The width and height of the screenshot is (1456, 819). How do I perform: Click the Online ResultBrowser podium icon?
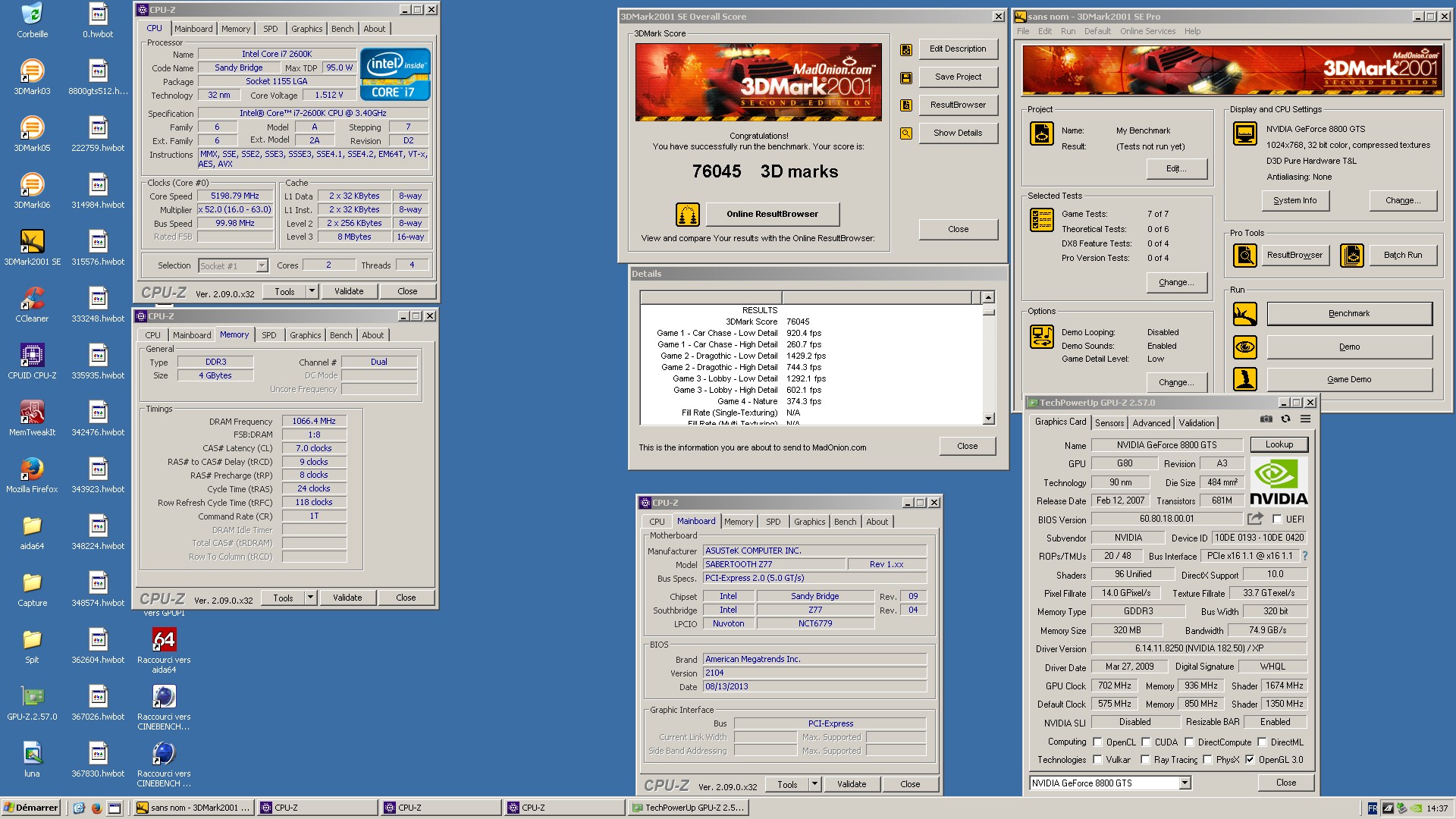click(687, 215)
